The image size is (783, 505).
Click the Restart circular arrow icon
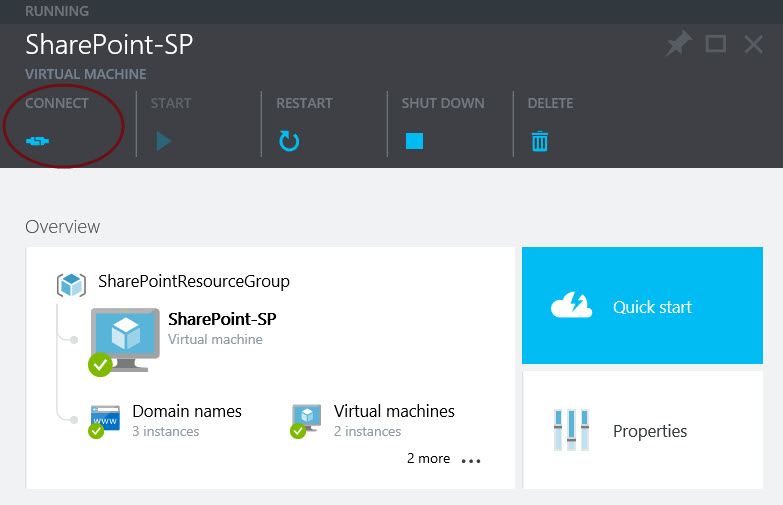[289, 141]
